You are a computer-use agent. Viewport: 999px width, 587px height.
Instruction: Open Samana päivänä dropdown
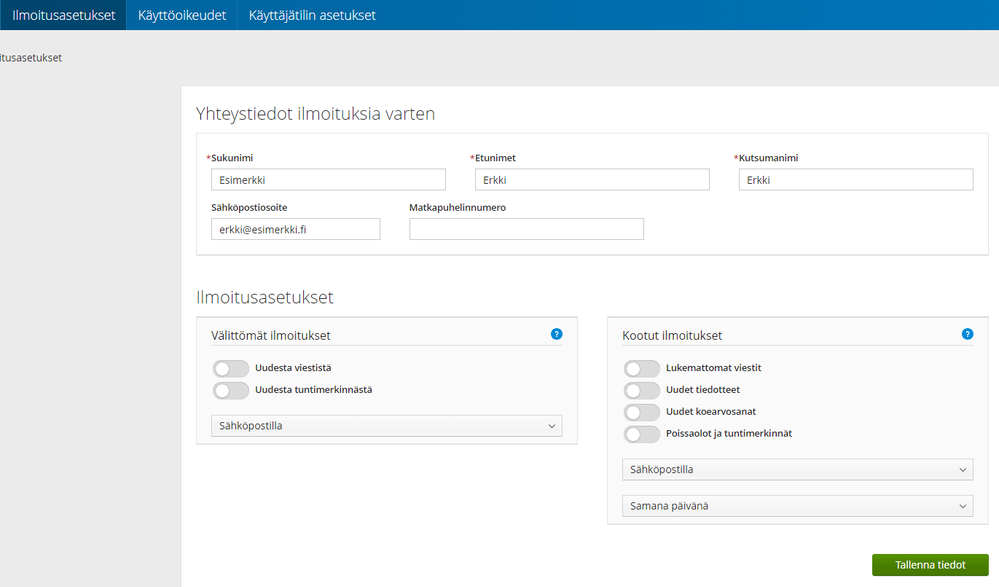(798, 506)
